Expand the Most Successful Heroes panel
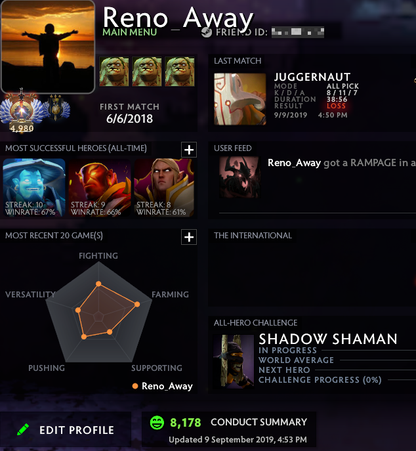 [189, 150]
